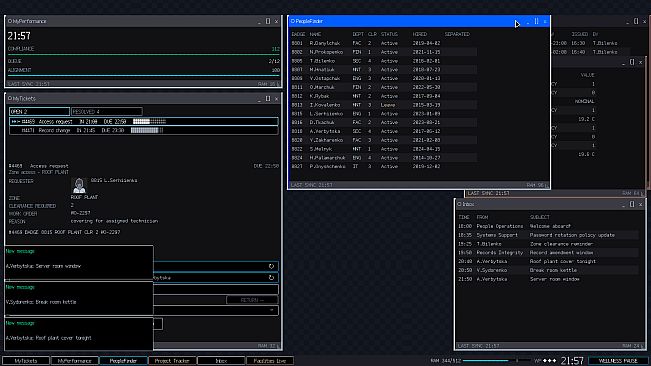The height and width of the screenshot is (366, 651).
Task: Open MyTickets from the taskbar
Action: tap(26, 361)
